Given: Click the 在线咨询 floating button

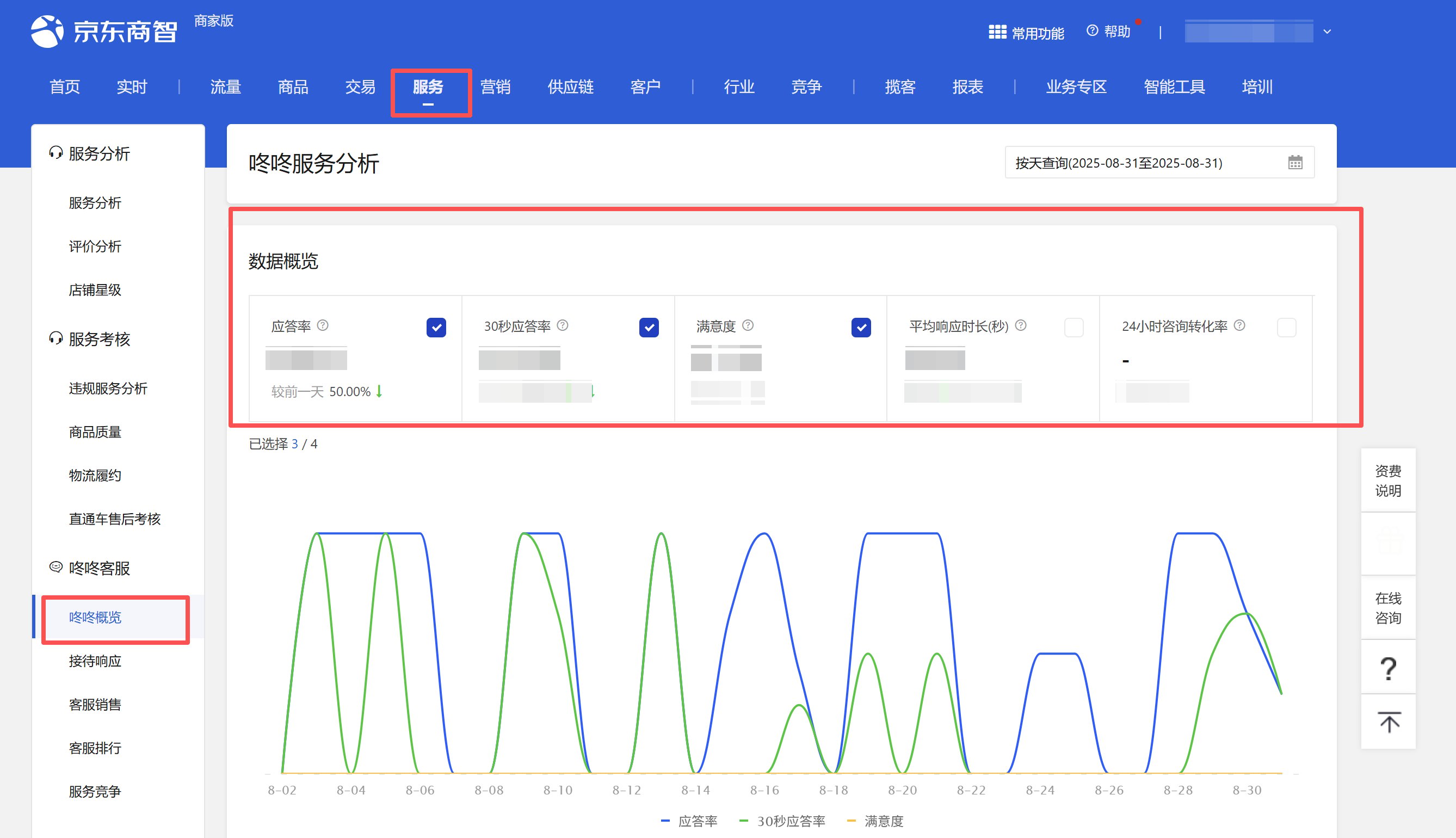Looking at the screenshot, I should point(1388,607).
